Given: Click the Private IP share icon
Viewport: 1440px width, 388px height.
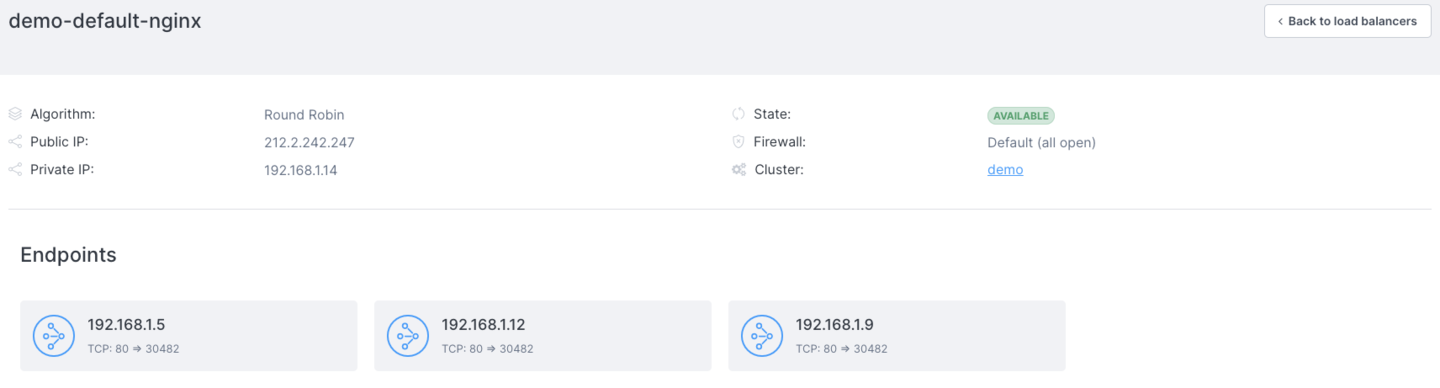Looking at the screenshot, I should (15, 170).
